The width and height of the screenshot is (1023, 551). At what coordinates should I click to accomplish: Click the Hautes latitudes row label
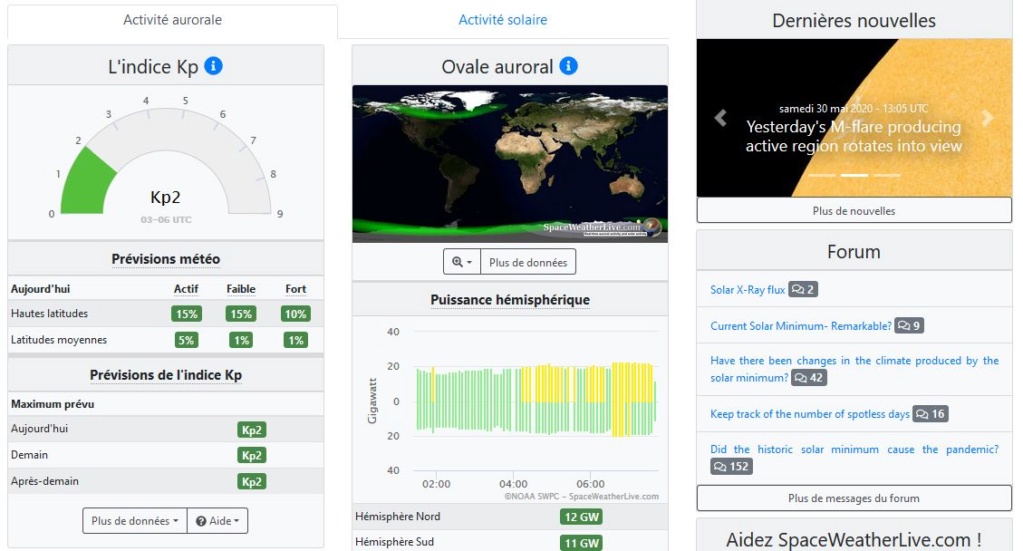[x=49, y=314]
